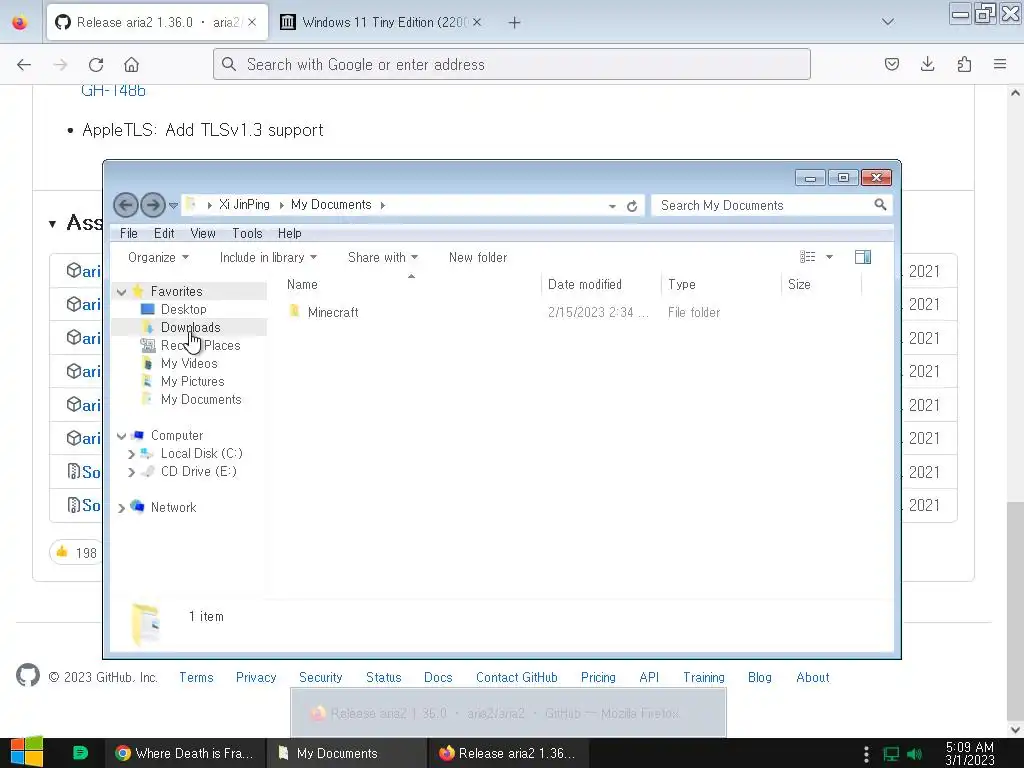The height and width of the screenshot is (768, 1024).
Task: Switch to Chrome taskbar window
Action: pos(185,753)
